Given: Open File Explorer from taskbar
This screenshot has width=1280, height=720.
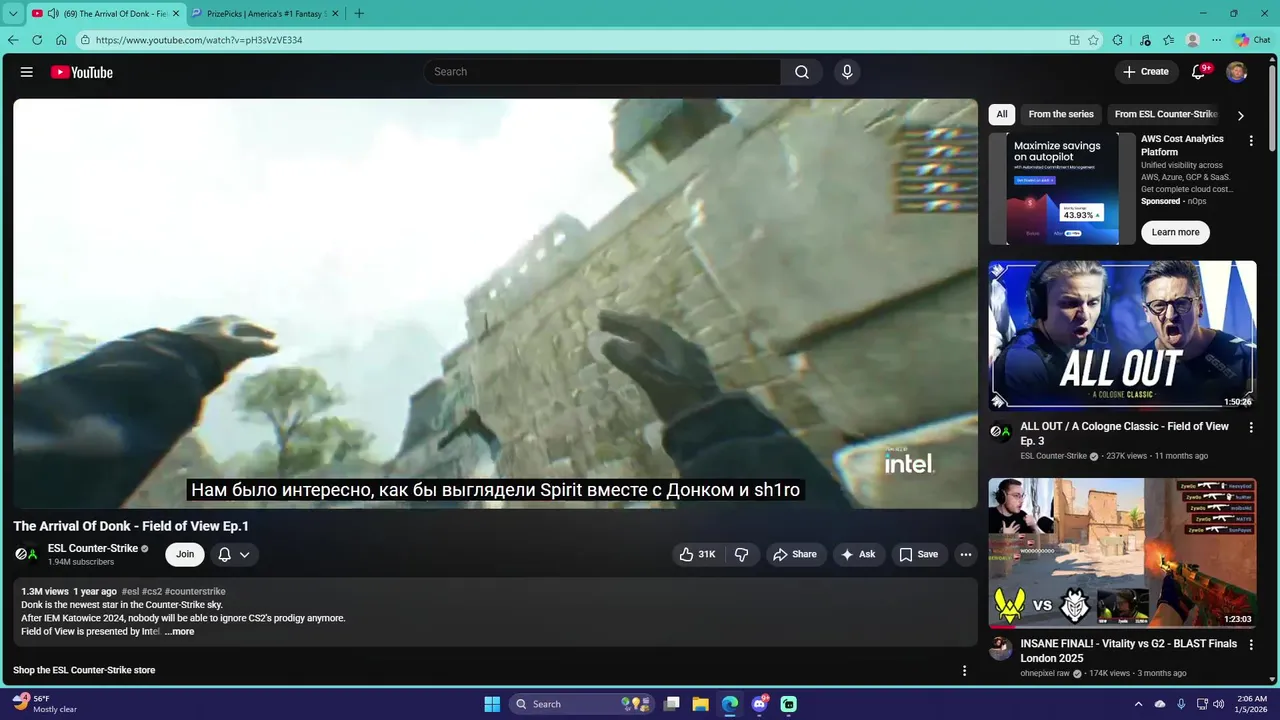Looking at the screenshot, I should (700, 704).
